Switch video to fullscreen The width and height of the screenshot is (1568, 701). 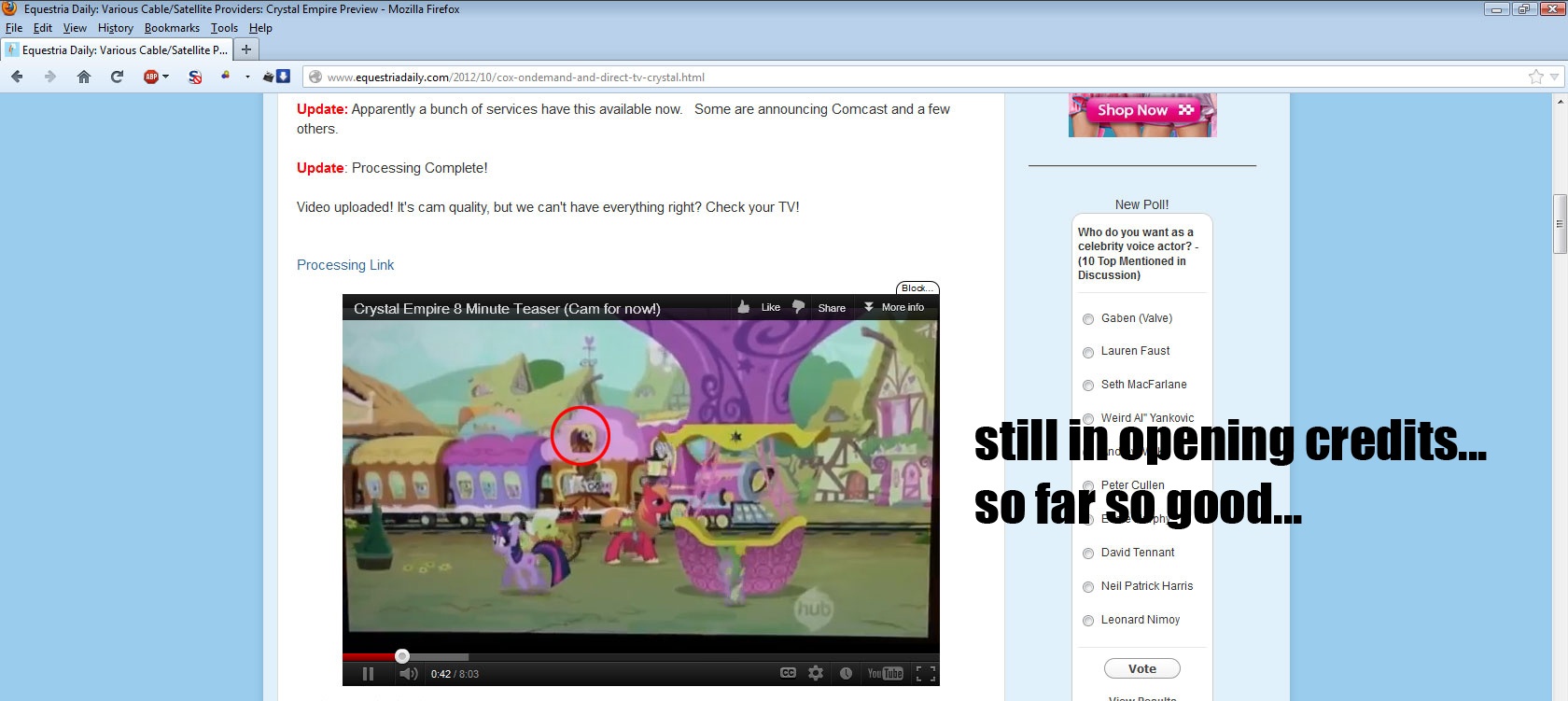pyautogui.click(x=925, y=673)
